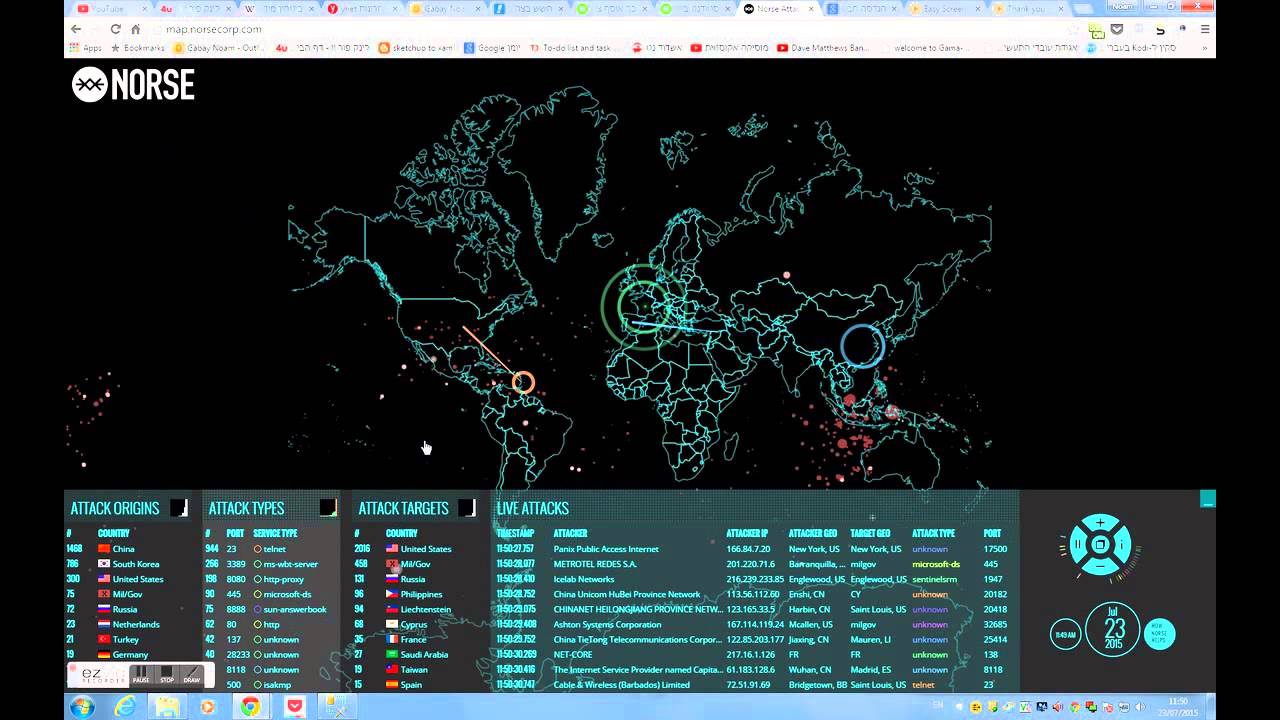The height and width of the screenshot is (720, 1280).
Task: Reload the page
Action: point(116,29)
